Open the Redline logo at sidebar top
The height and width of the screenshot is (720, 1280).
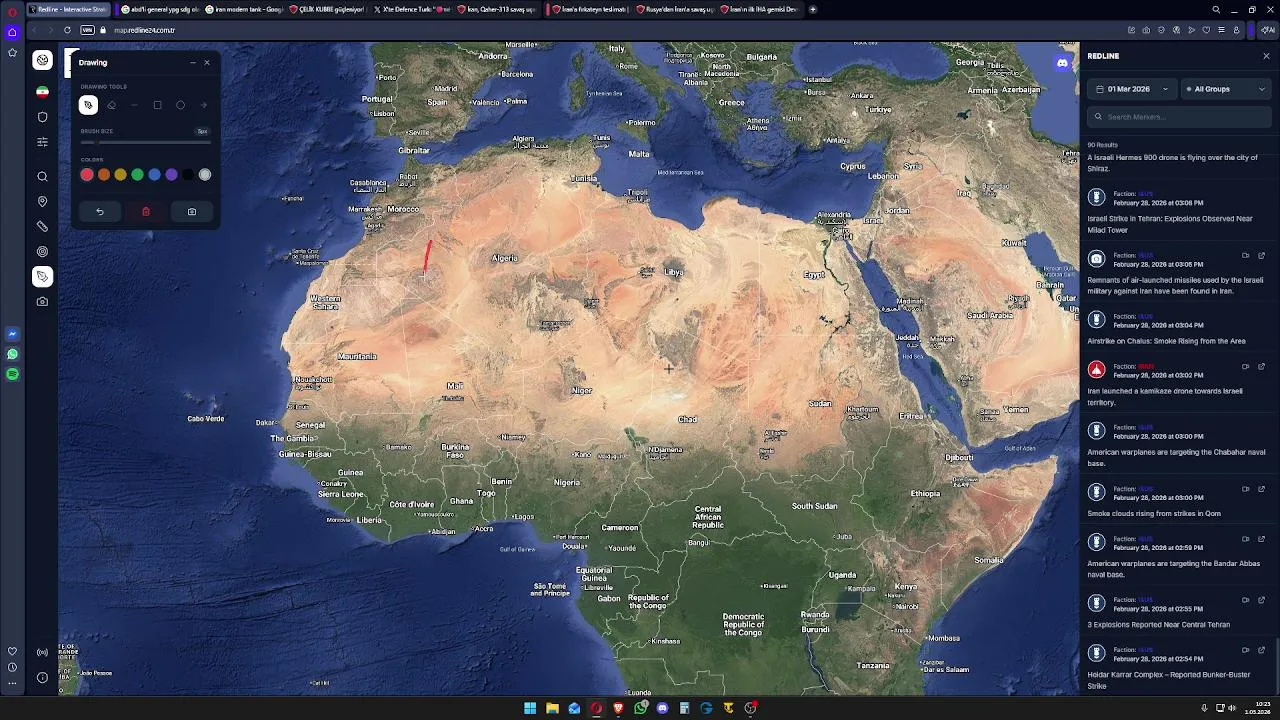pyautogui.click(x=42, y=60)
